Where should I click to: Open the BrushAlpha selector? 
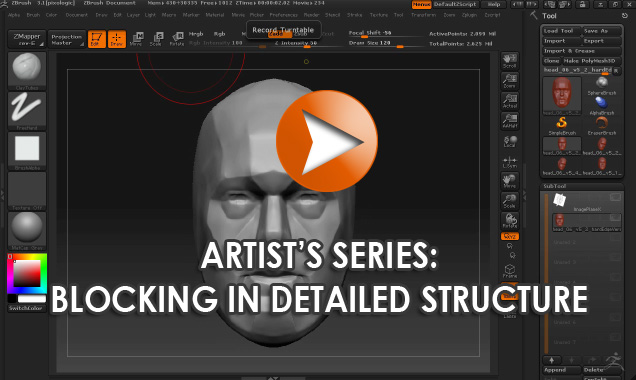(x=27, y=151)
